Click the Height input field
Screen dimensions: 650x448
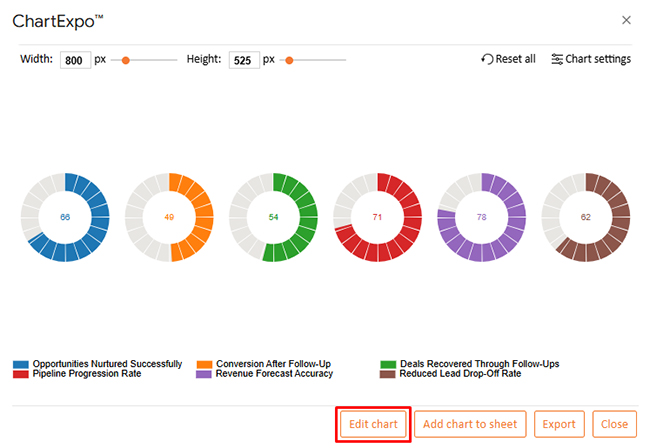click(244, 60)
